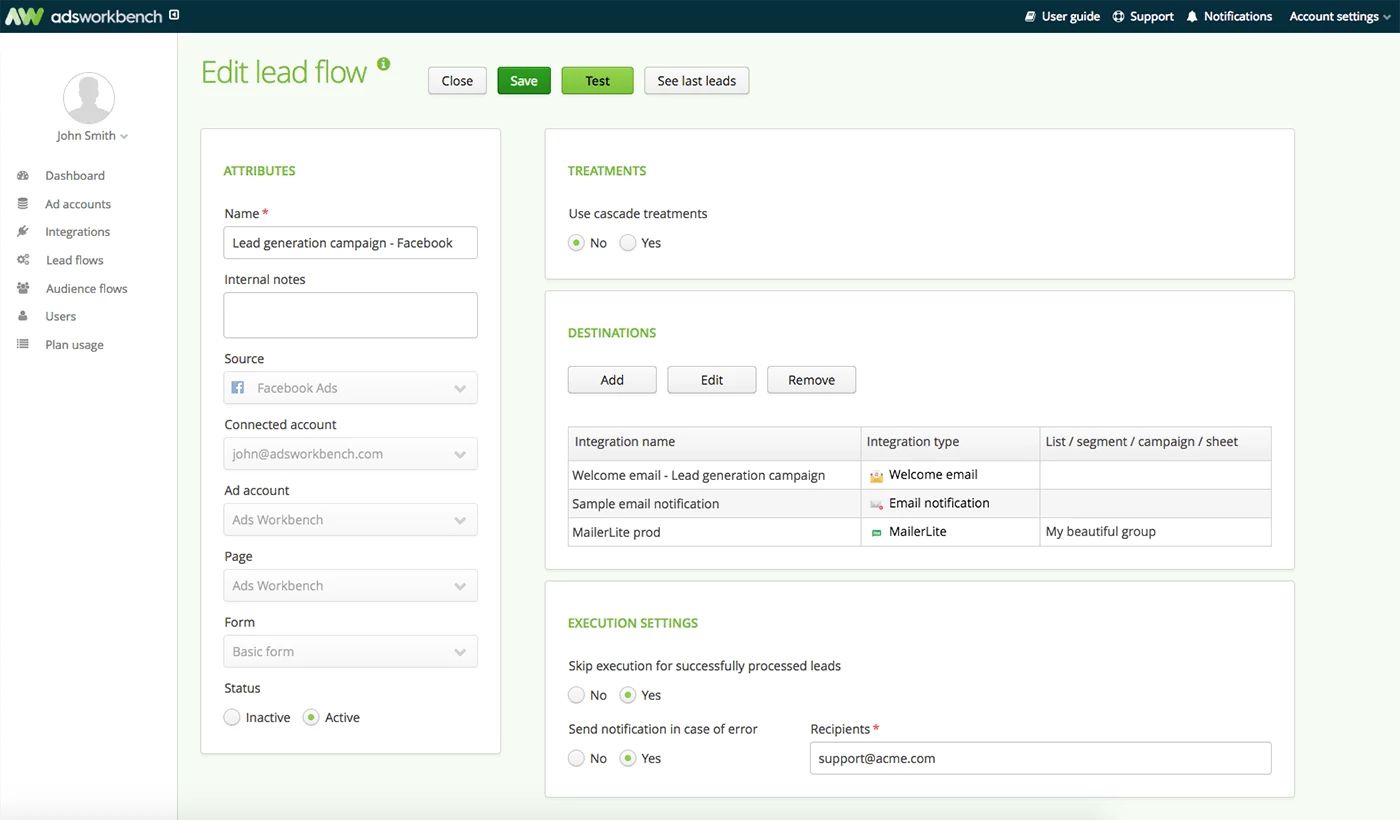Select No for skip execution option
This screenshot has height=820, width=1400.
(576, 695)
